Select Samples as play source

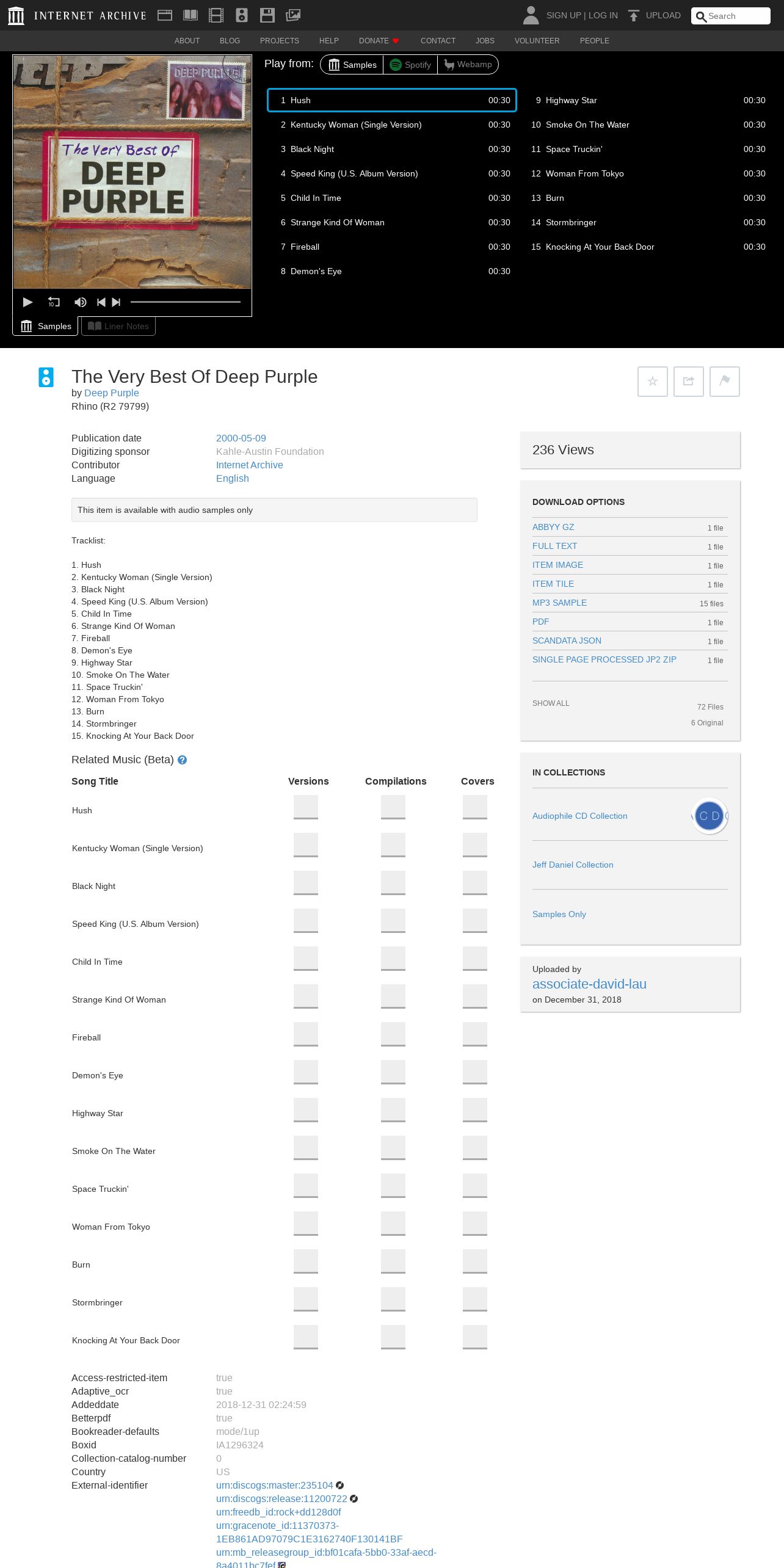point(352,65)
